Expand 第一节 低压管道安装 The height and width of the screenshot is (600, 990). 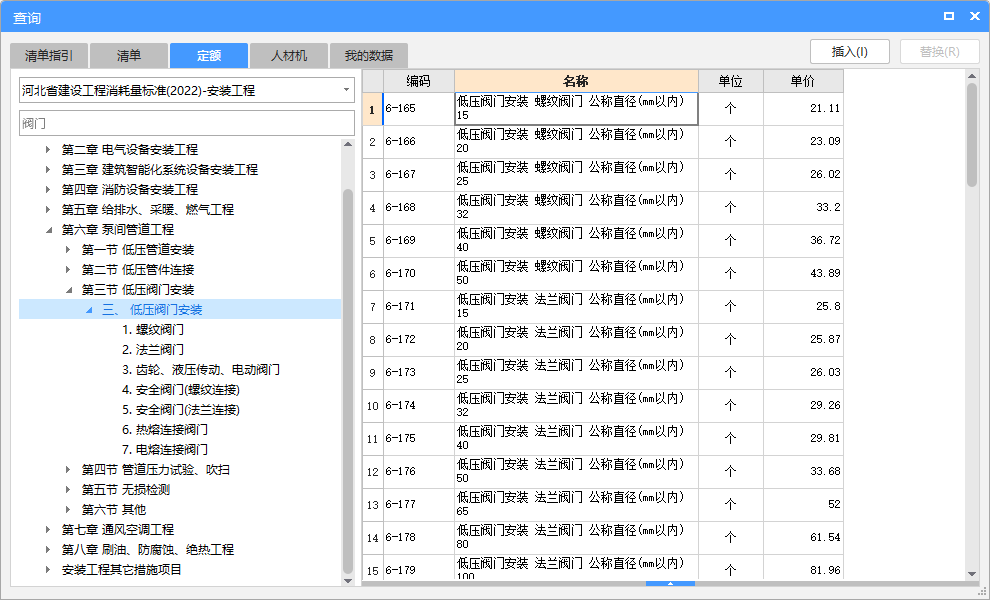pyautogui.click(x=68, y=249)
